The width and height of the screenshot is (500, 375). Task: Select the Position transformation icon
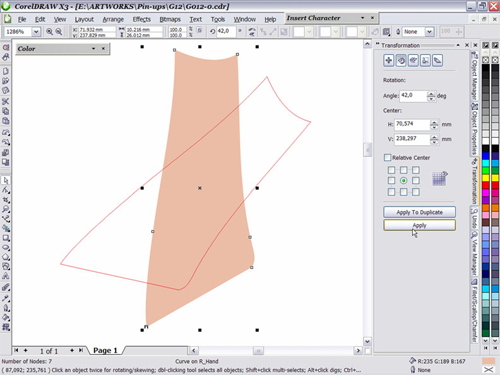pos(389,61)
